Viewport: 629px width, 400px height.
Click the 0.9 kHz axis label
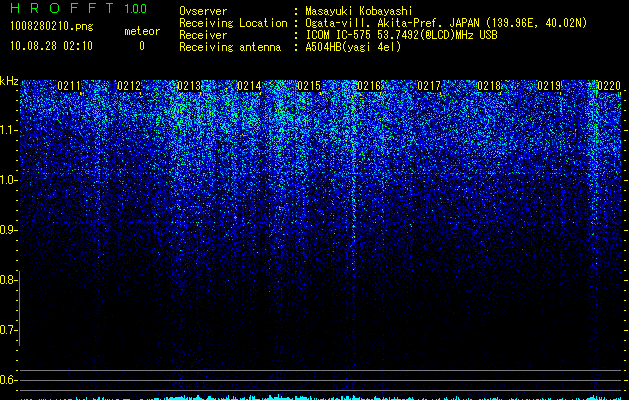tap(8, 230)
